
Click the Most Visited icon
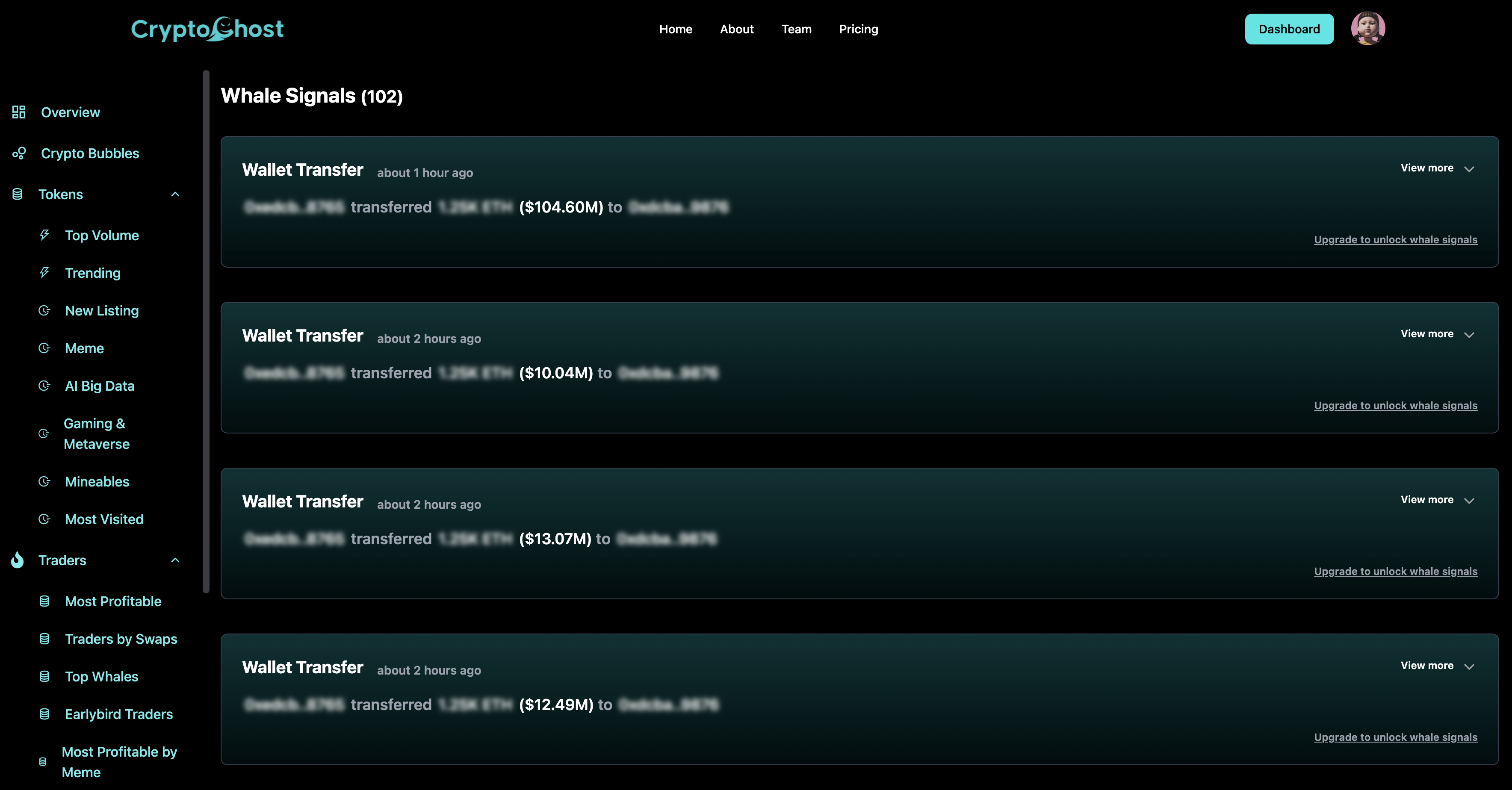pyautogui.click(x=44, y=519)
